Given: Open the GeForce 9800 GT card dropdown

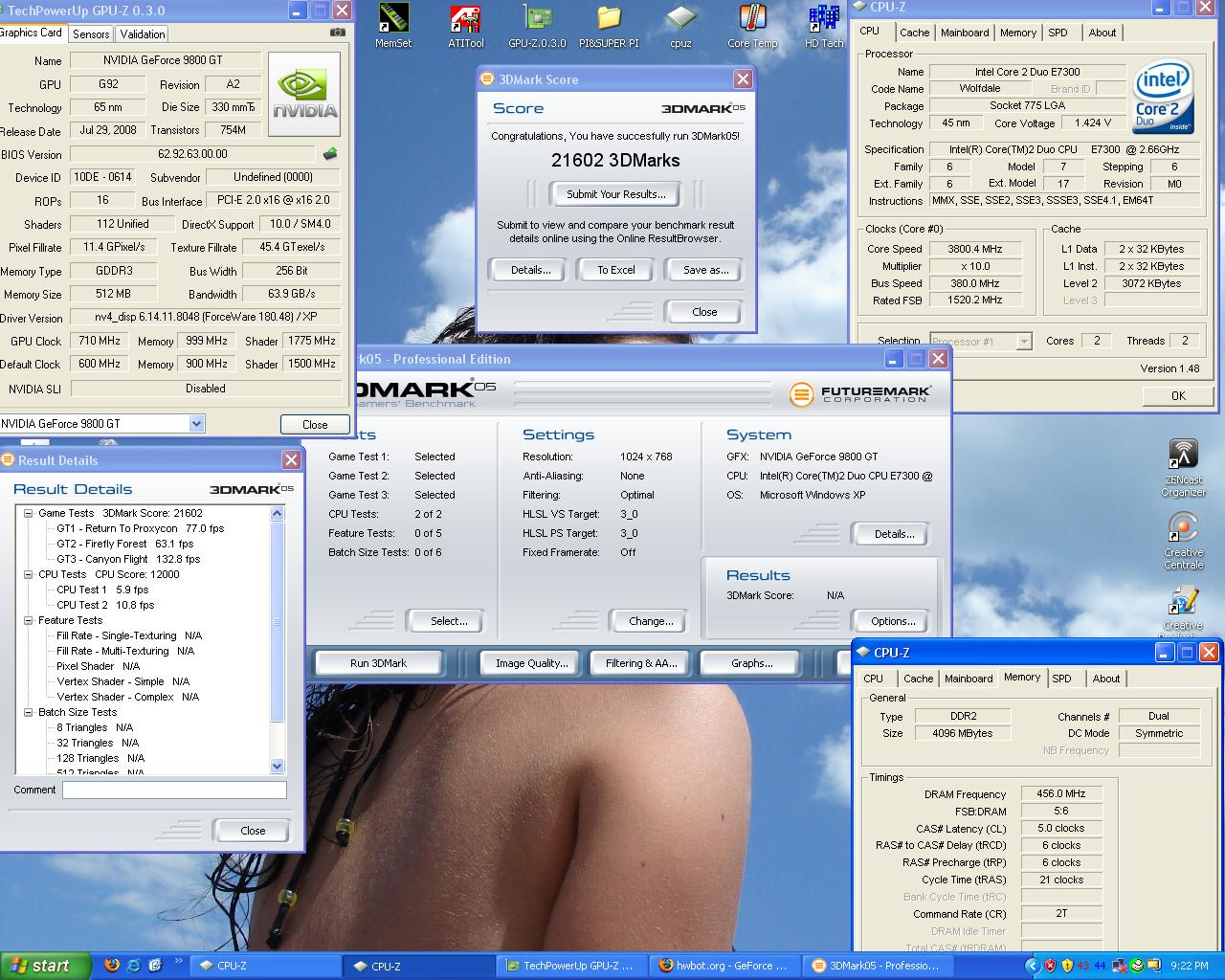Looking at the screenshot, I should click(196, 423).
